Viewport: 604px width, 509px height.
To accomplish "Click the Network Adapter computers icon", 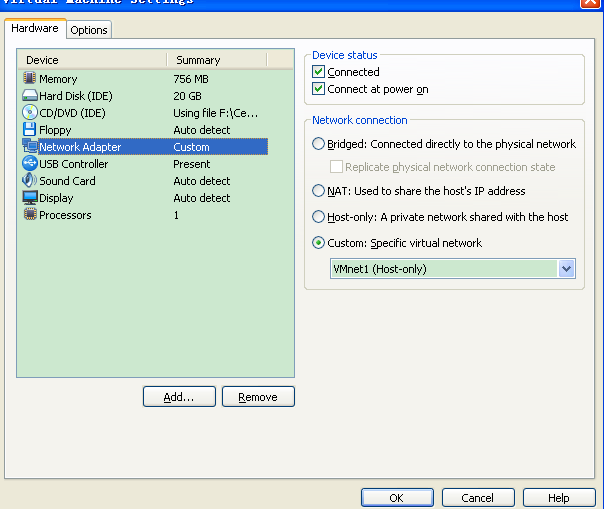I will [30, 146].
